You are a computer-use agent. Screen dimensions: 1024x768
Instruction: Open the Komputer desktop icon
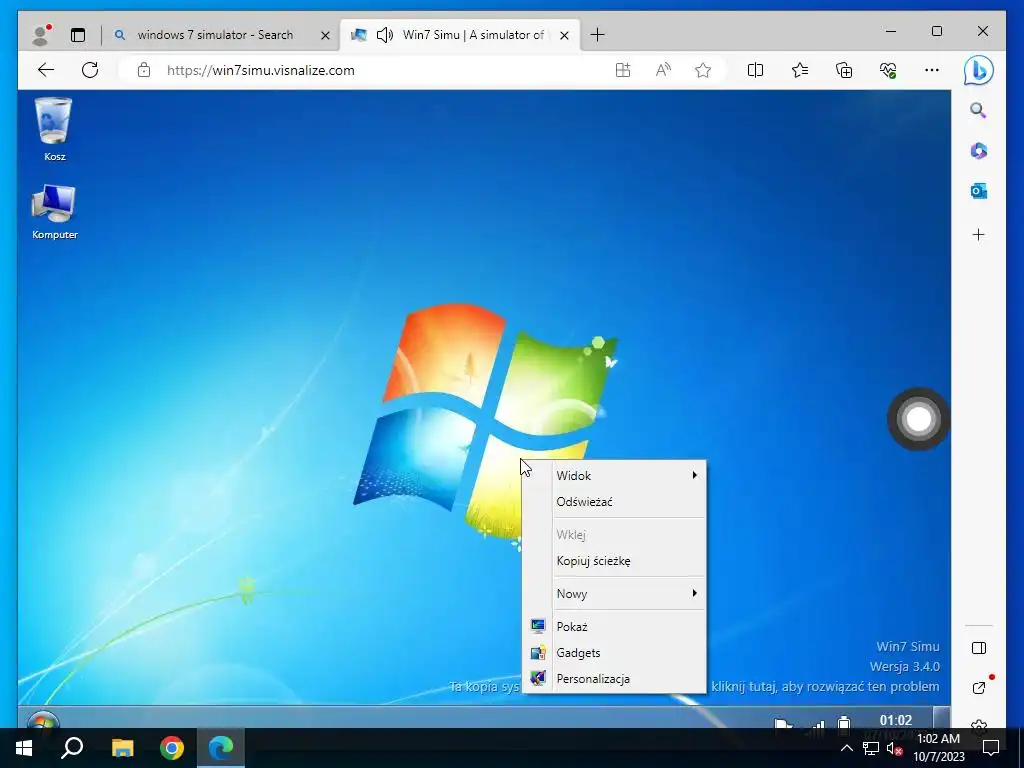tap(54, 212)
